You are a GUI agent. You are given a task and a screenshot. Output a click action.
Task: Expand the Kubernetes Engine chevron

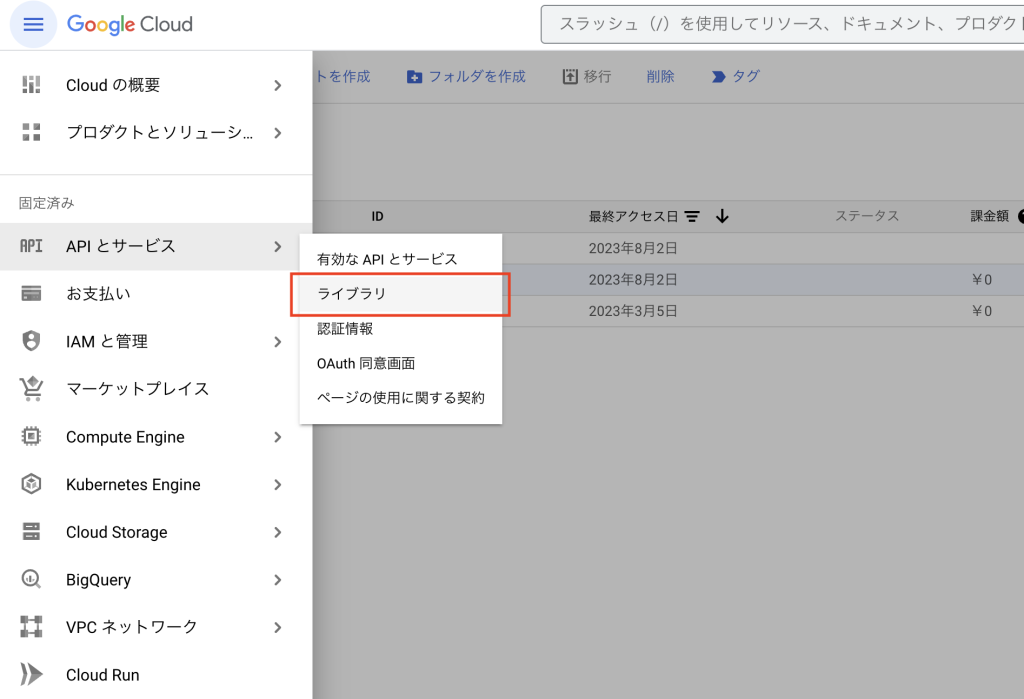[278, 485]
